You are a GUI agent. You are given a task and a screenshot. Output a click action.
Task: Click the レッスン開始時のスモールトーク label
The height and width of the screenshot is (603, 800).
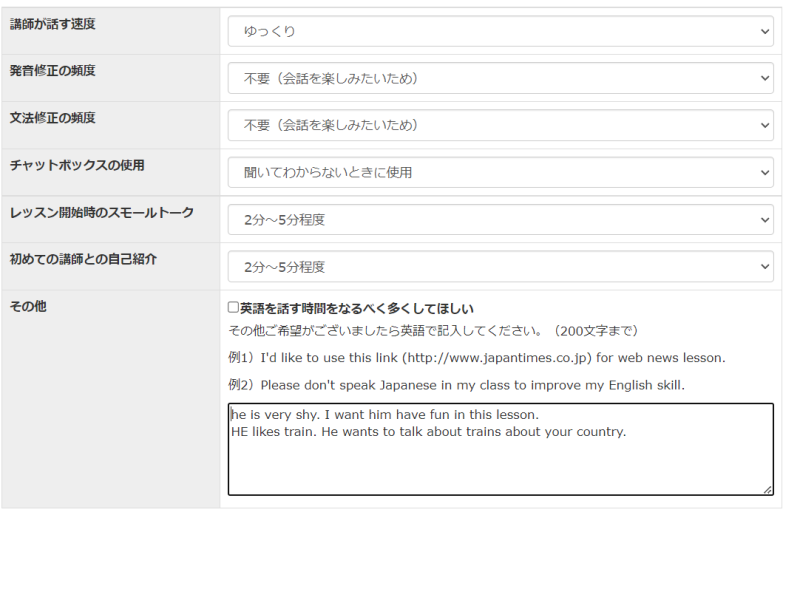[102, 212]
